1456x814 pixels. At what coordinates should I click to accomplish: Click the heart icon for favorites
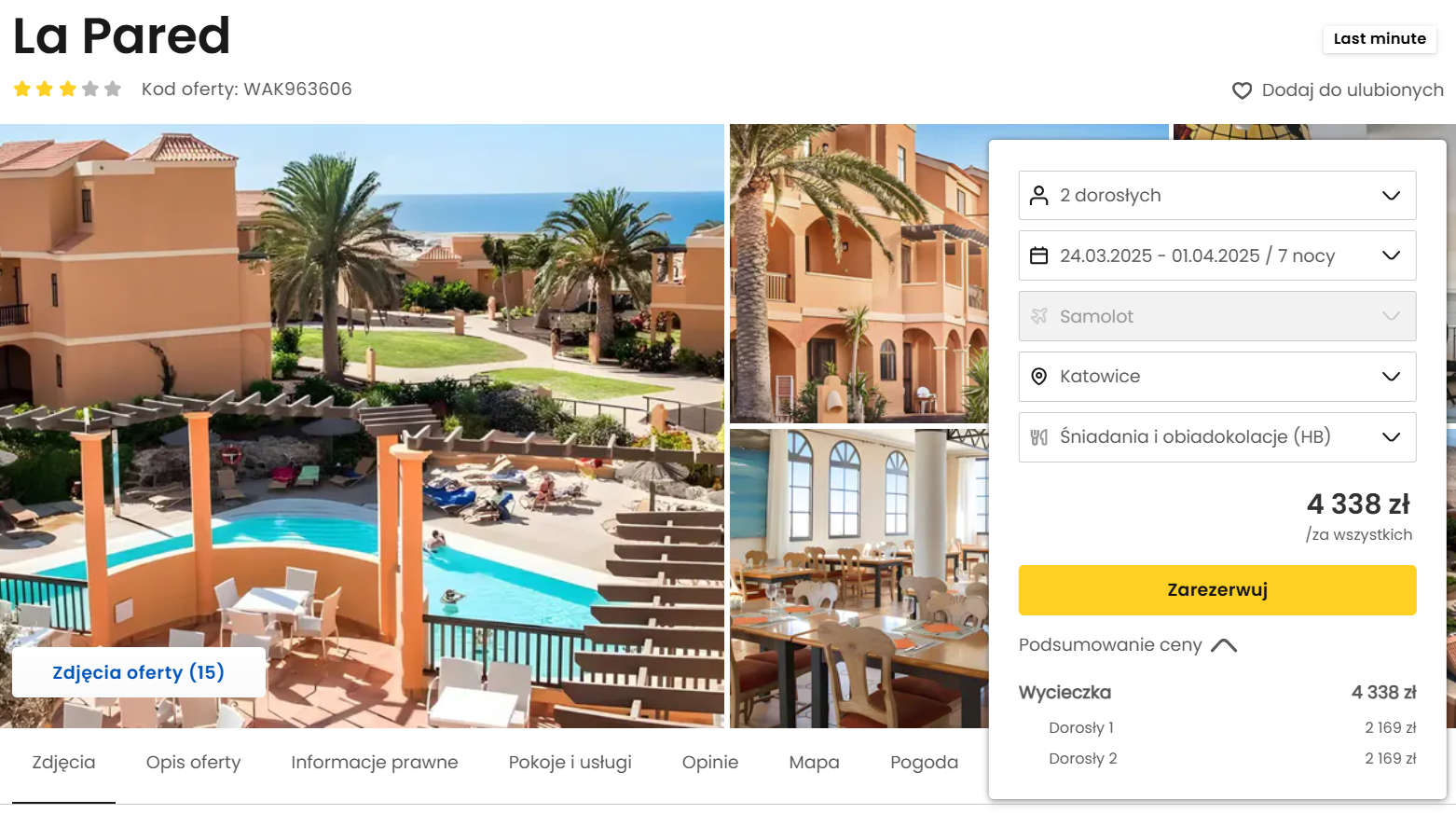tap(1242, 90)
